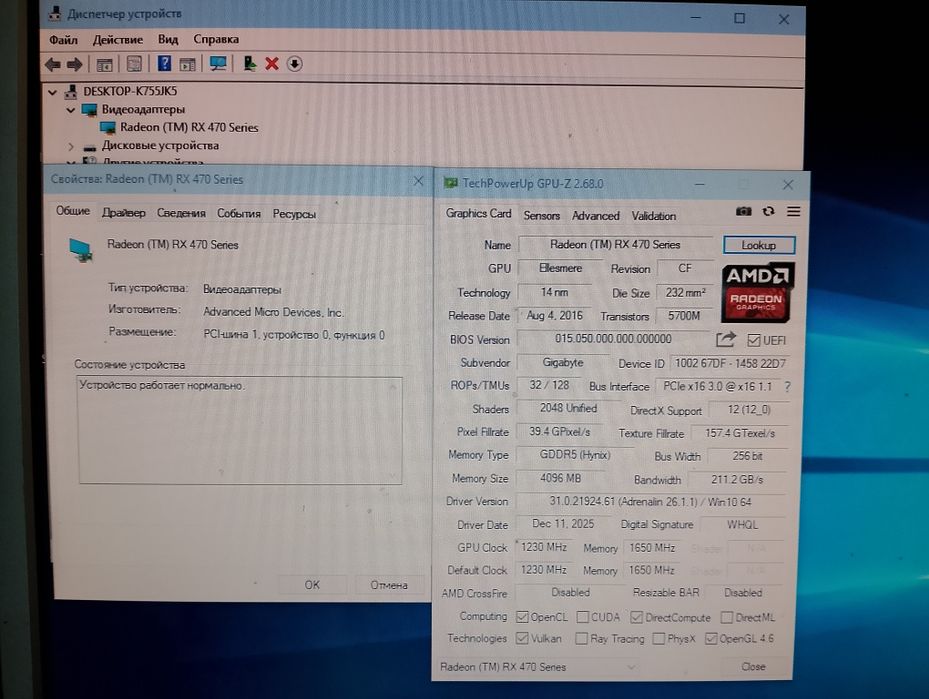The height and width of the screenshot is (699, 929).
Task: Click the Device Manager title bar icon
Action: pos(55,14)
